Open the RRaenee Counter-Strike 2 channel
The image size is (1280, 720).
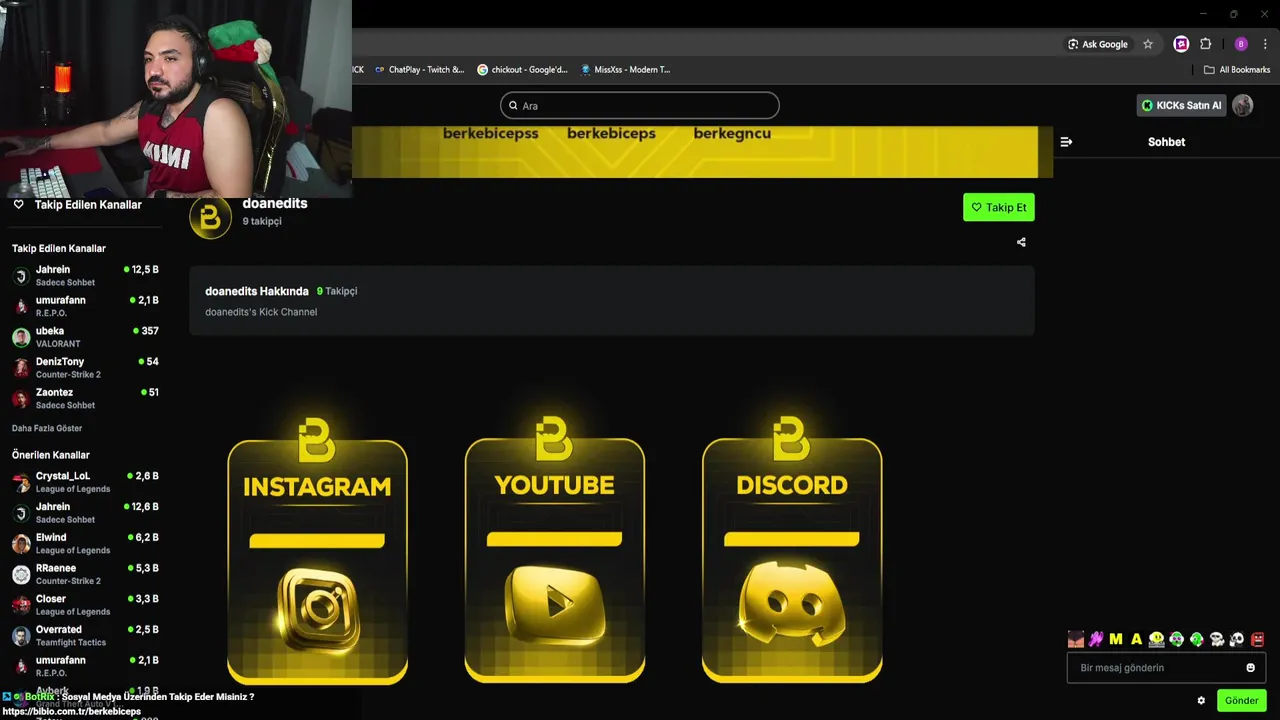(85, 574)
